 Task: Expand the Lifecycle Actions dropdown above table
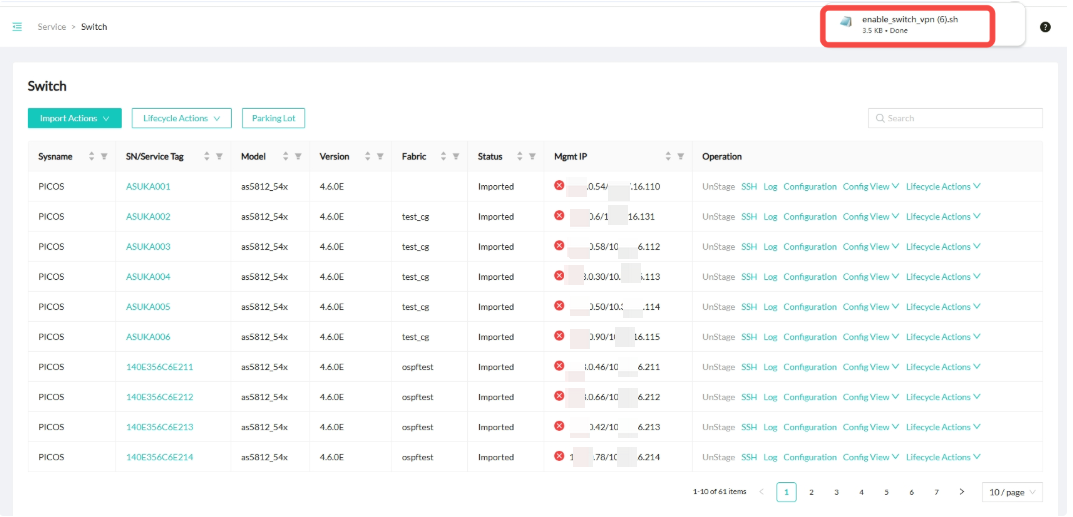coord(181,118)
